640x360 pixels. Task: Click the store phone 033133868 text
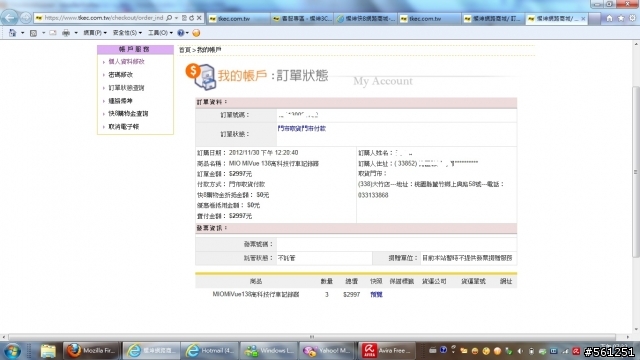click(373, 195)
